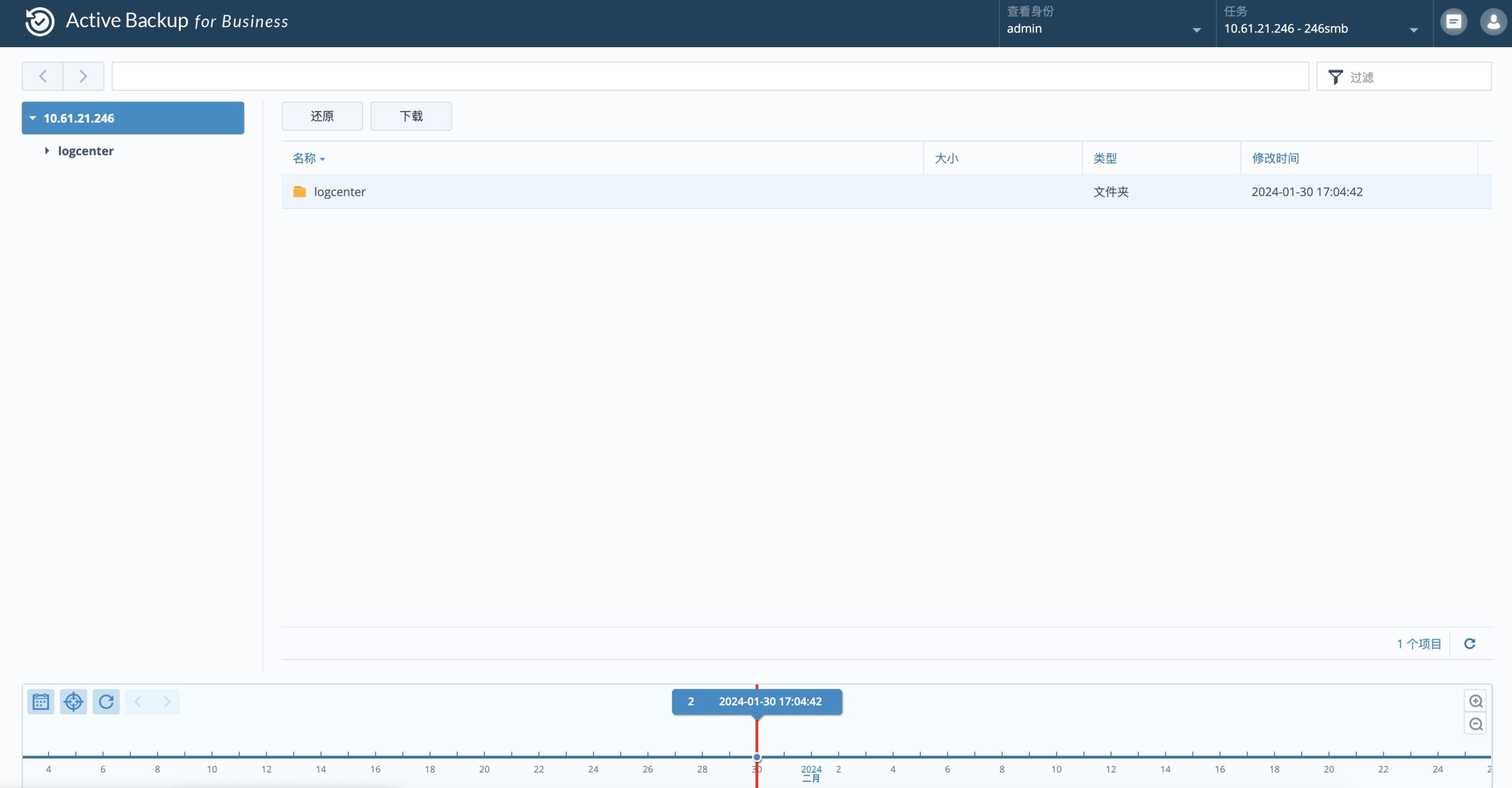
Task: Zoom in on the timeline
Action: [x=1475, y=701]
